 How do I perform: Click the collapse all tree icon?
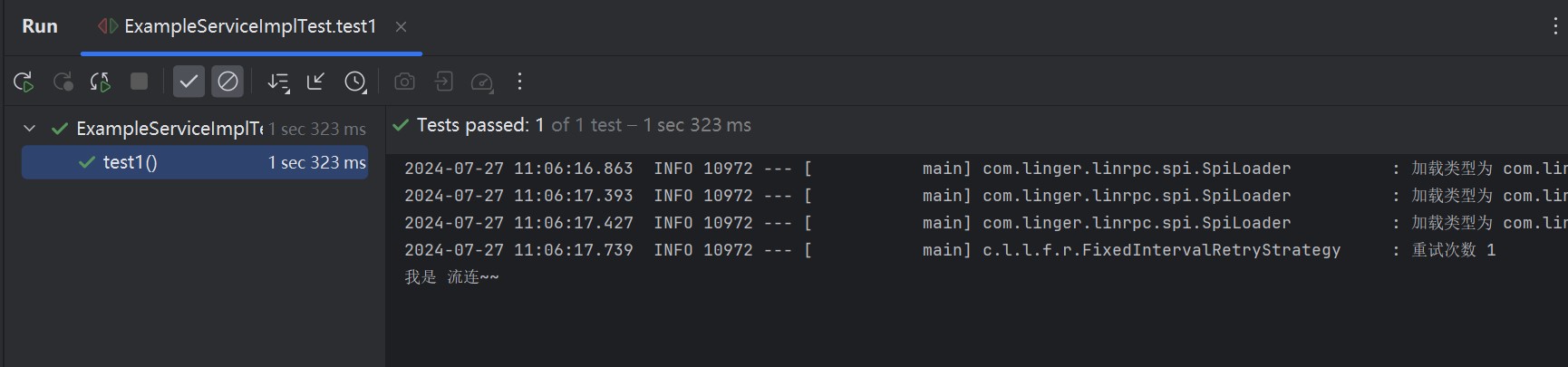[315, 82]
